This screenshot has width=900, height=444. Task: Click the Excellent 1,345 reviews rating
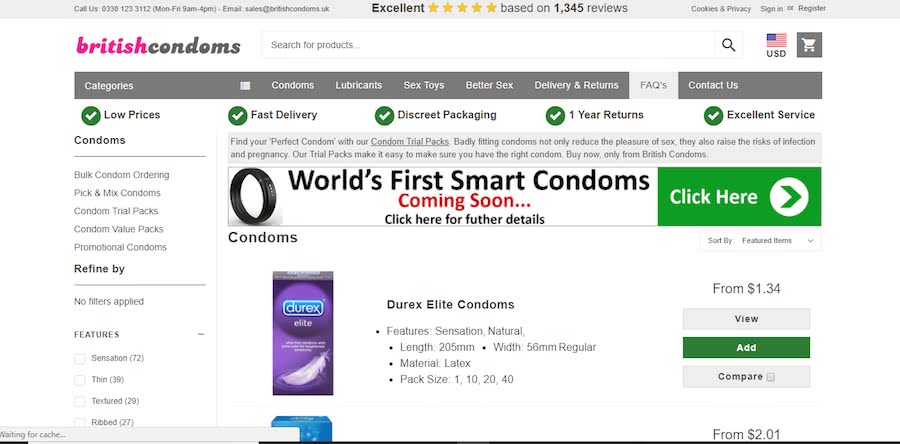[x=499, y=8]
